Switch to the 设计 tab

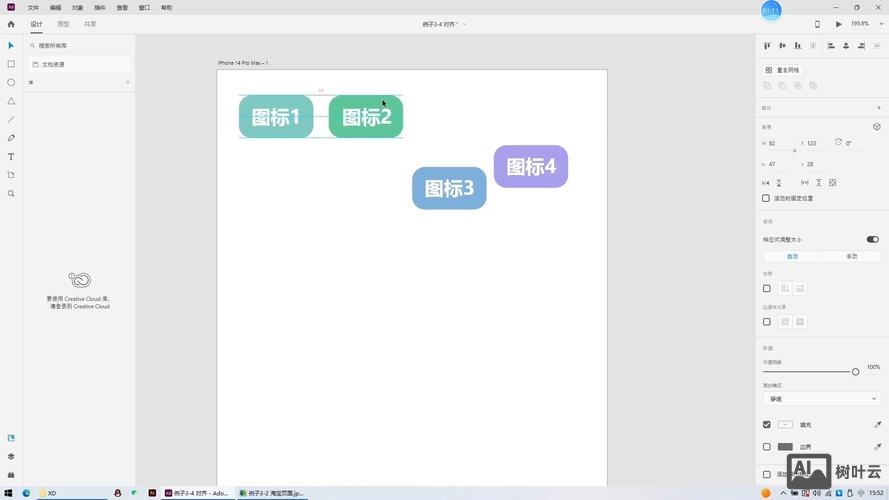[36, 24]
